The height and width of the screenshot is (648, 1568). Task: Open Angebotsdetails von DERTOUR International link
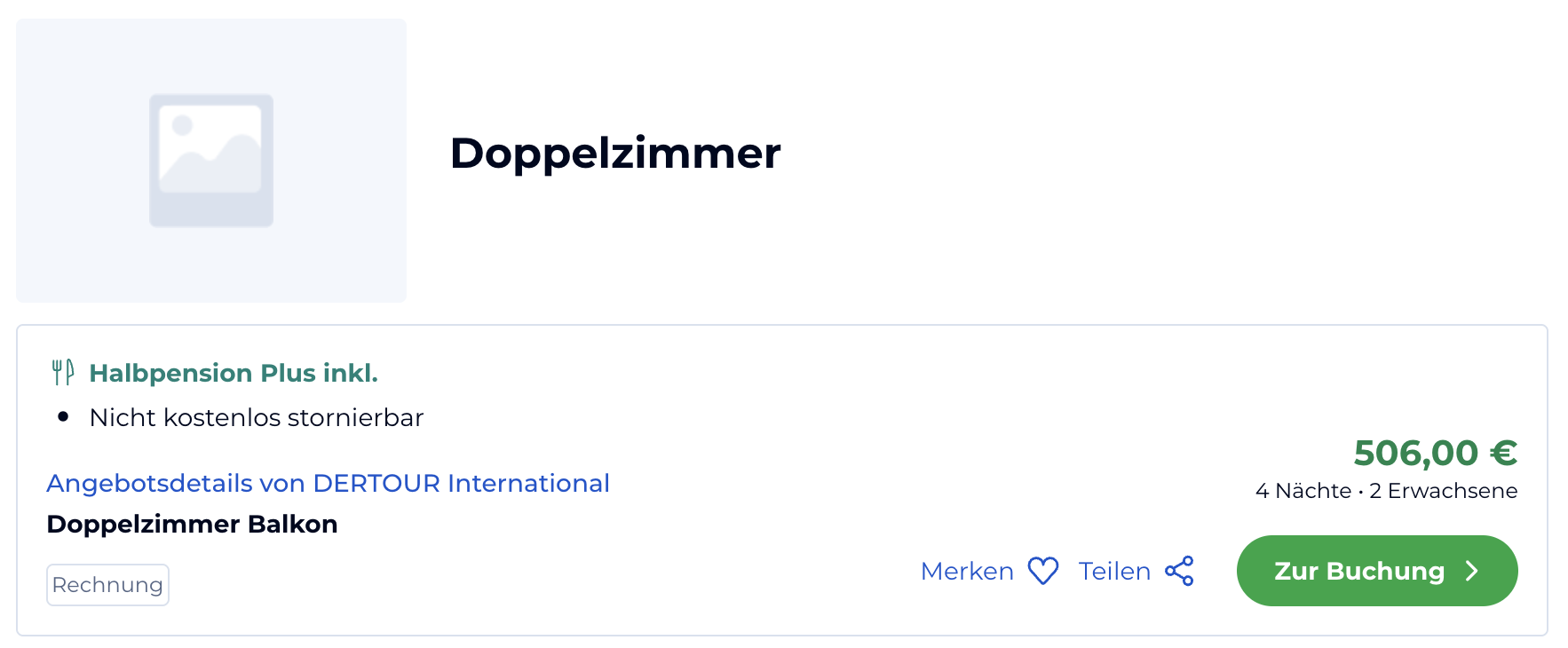[x=328, y=483]
